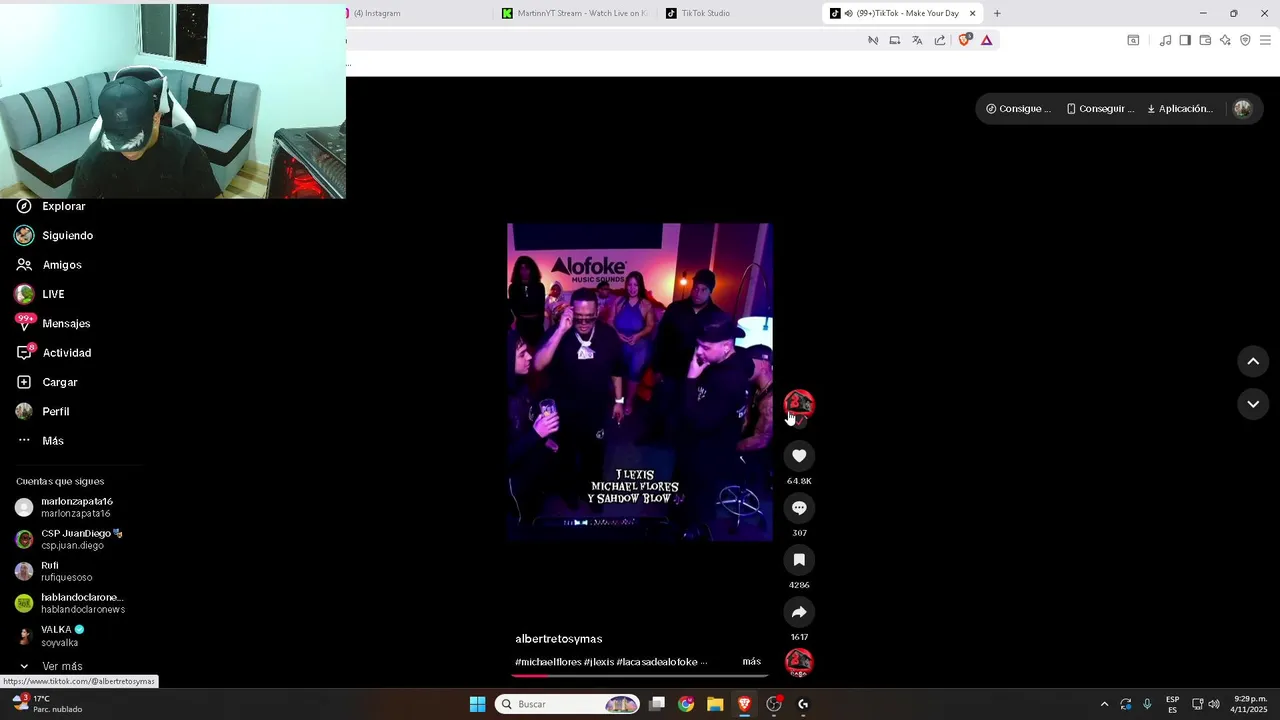Click the video progress bar
The image size is (1280, 720).
pos(640,676)
